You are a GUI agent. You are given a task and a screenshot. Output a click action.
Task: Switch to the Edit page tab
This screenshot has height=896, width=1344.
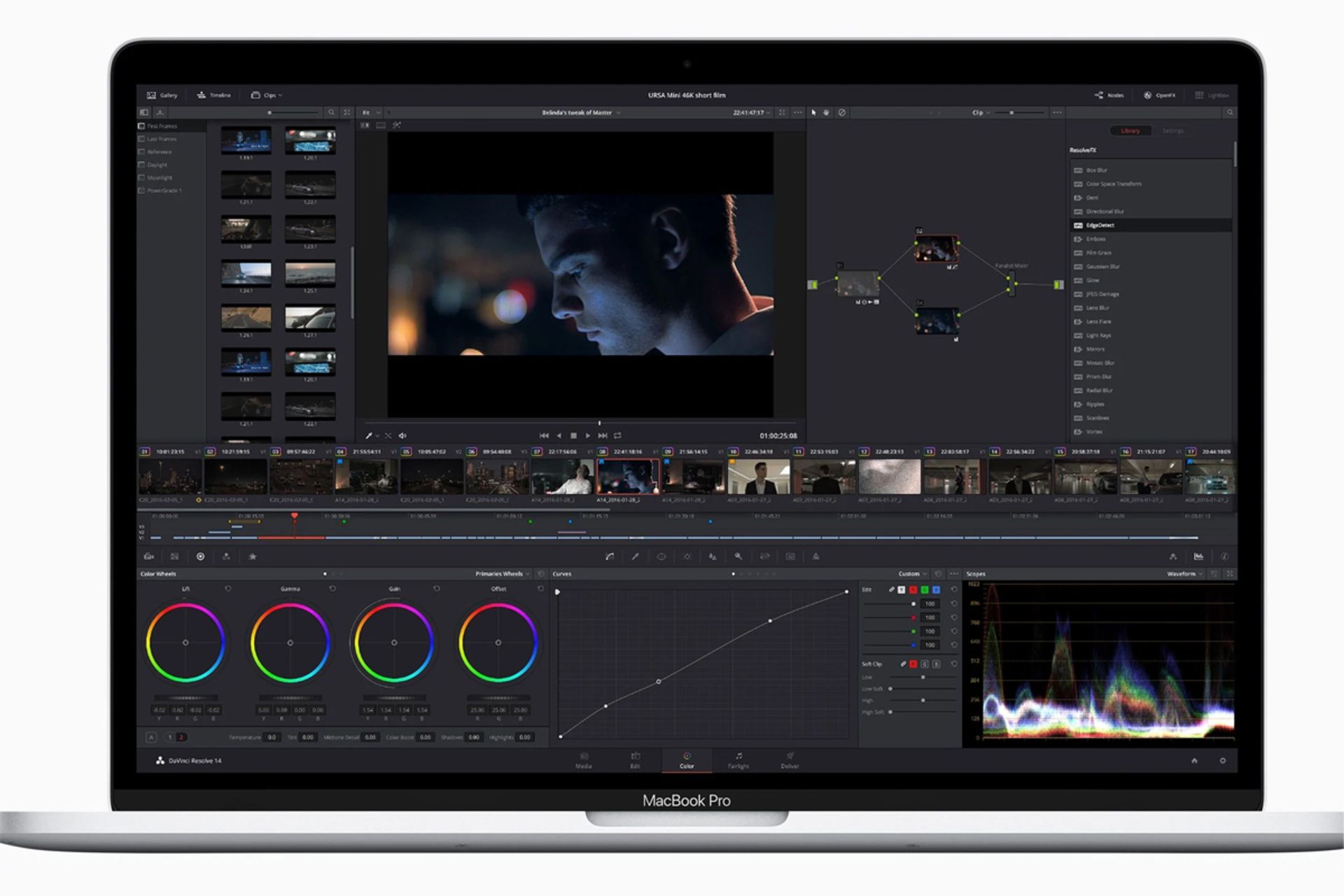click(635, 760)
